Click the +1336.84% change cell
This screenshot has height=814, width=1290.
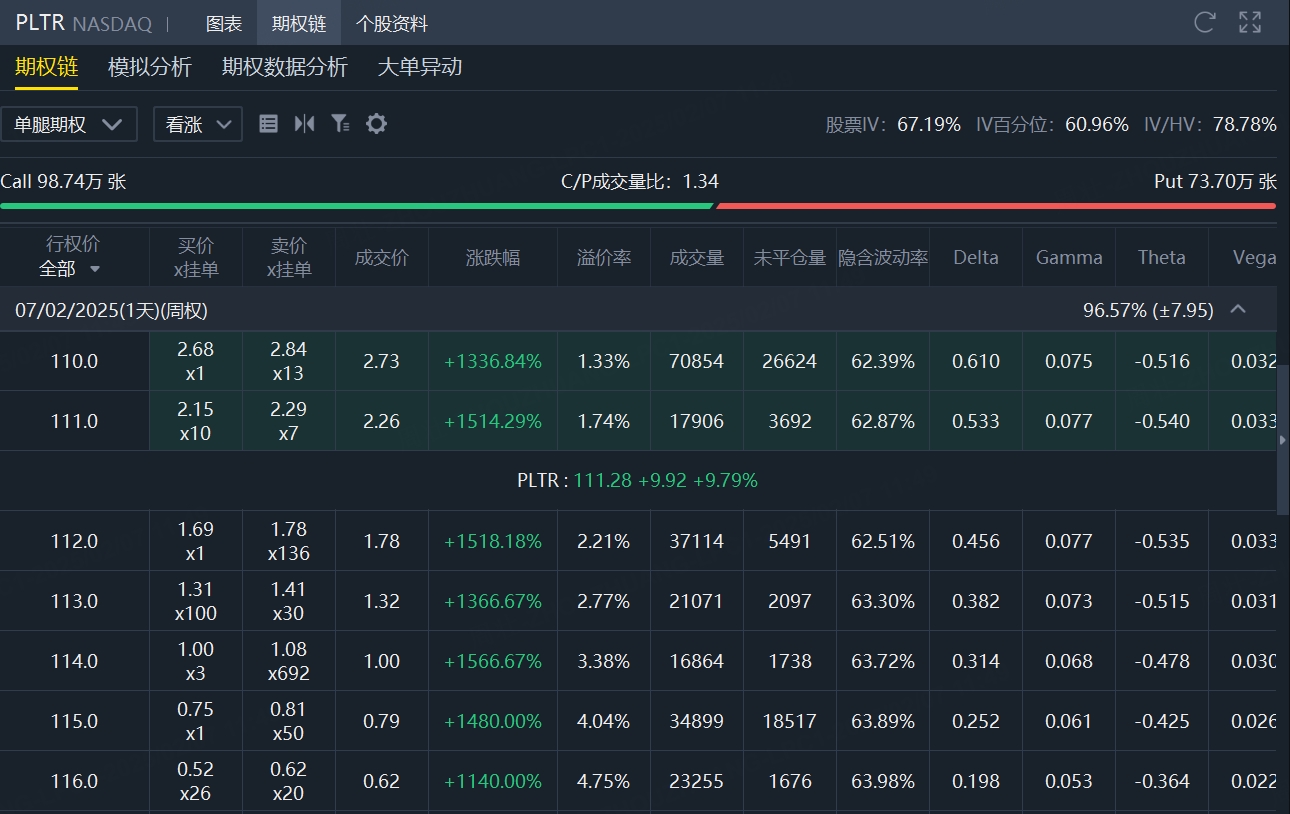coord(493,361)
